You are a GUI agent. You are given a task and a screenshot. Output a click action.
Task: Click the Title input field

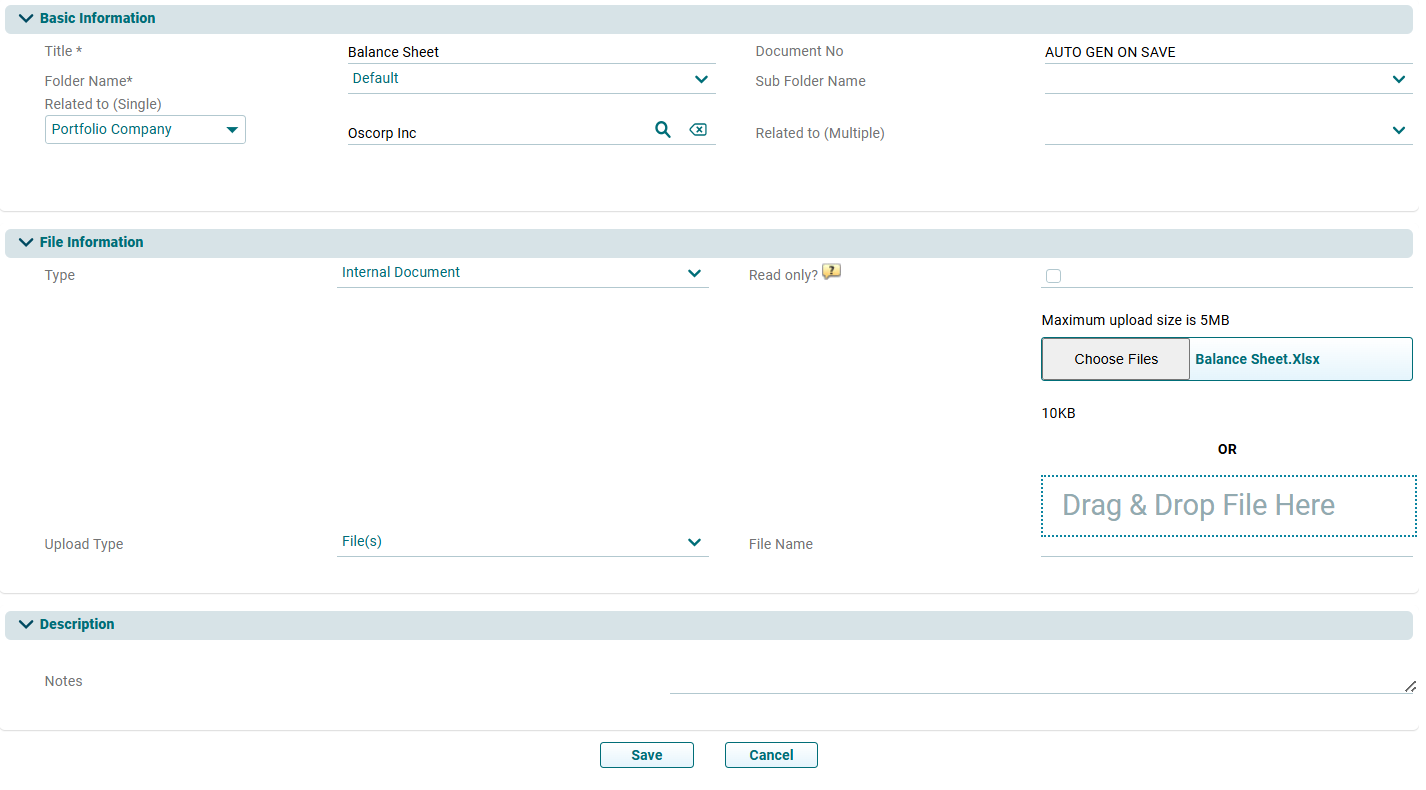tap(531, 52)
